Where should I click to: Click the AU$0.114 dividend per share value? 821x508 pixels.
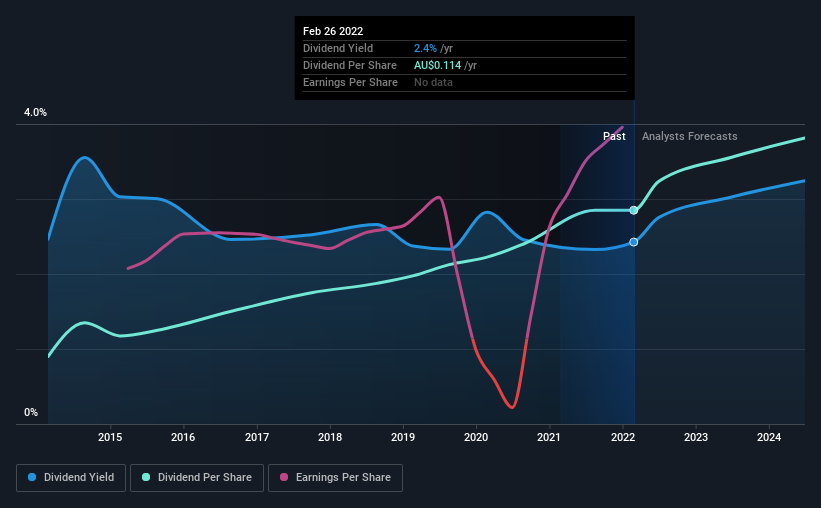[x=437, y=65]
